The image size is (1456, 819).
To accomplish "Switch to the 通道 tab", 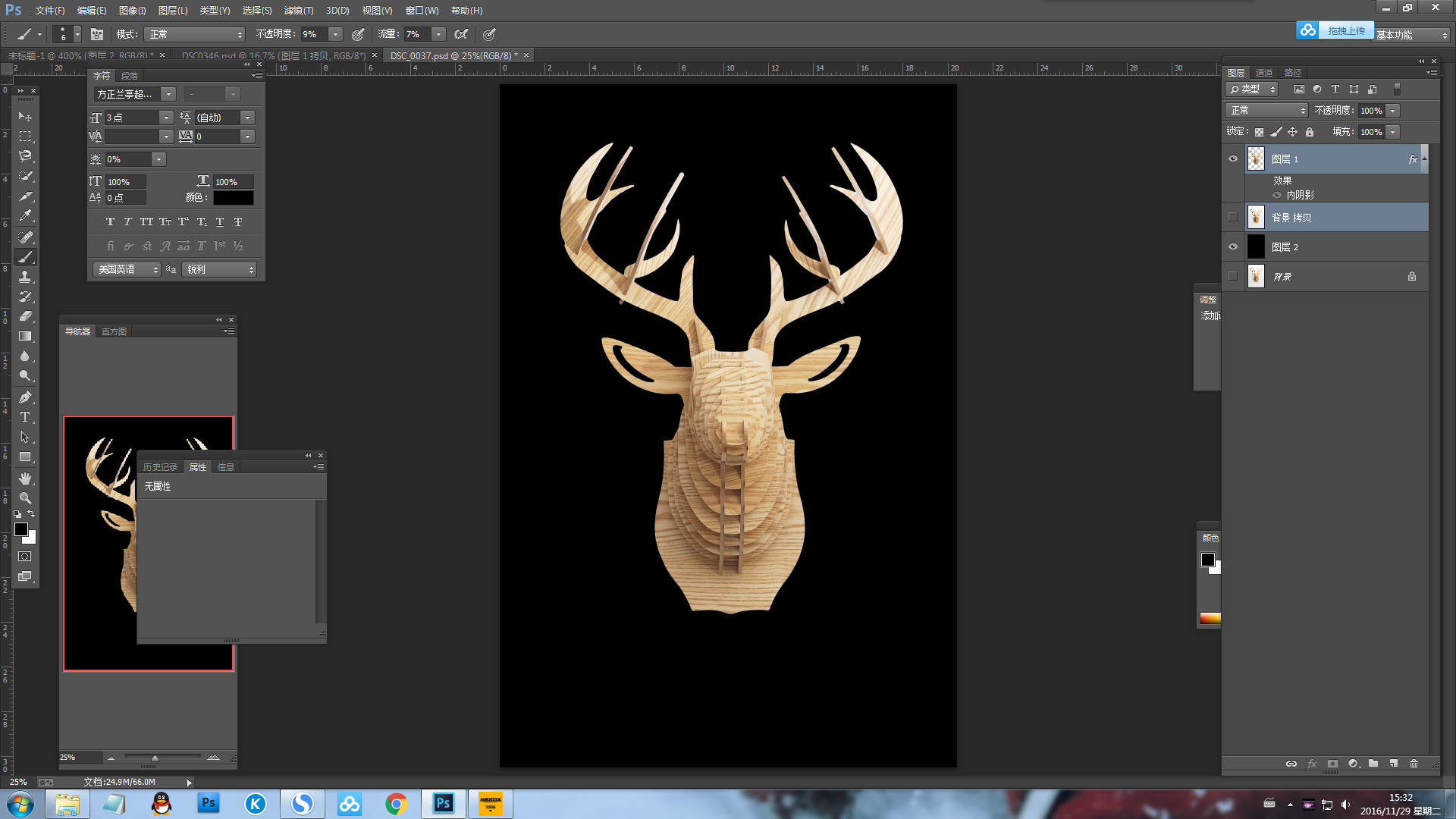I will (1263, 73).
